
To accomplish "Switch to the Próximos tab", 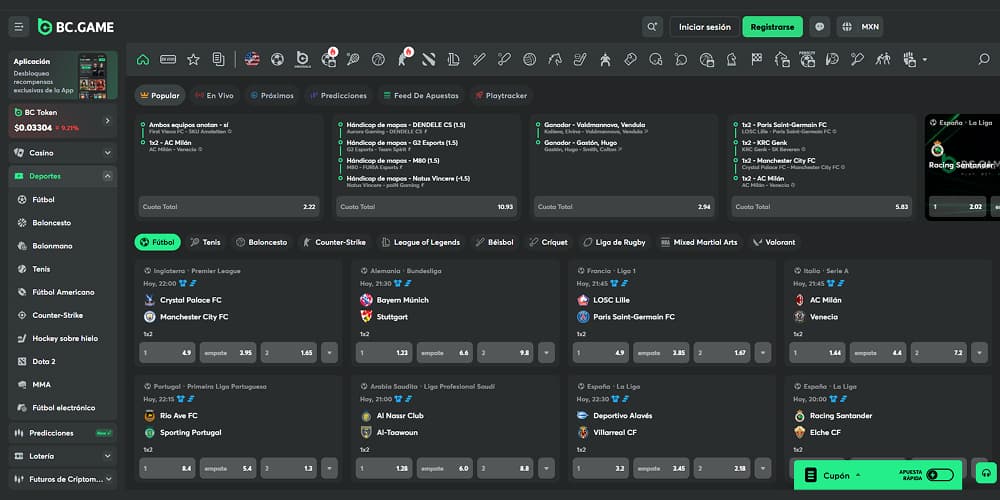I will point(272,96).
